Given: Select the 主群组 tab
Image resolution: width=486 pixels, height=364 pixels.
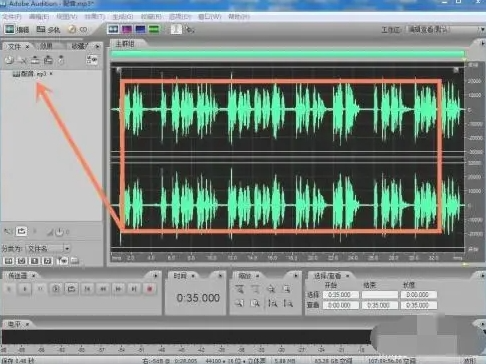Looking at the screenshot, I should 125,44.
